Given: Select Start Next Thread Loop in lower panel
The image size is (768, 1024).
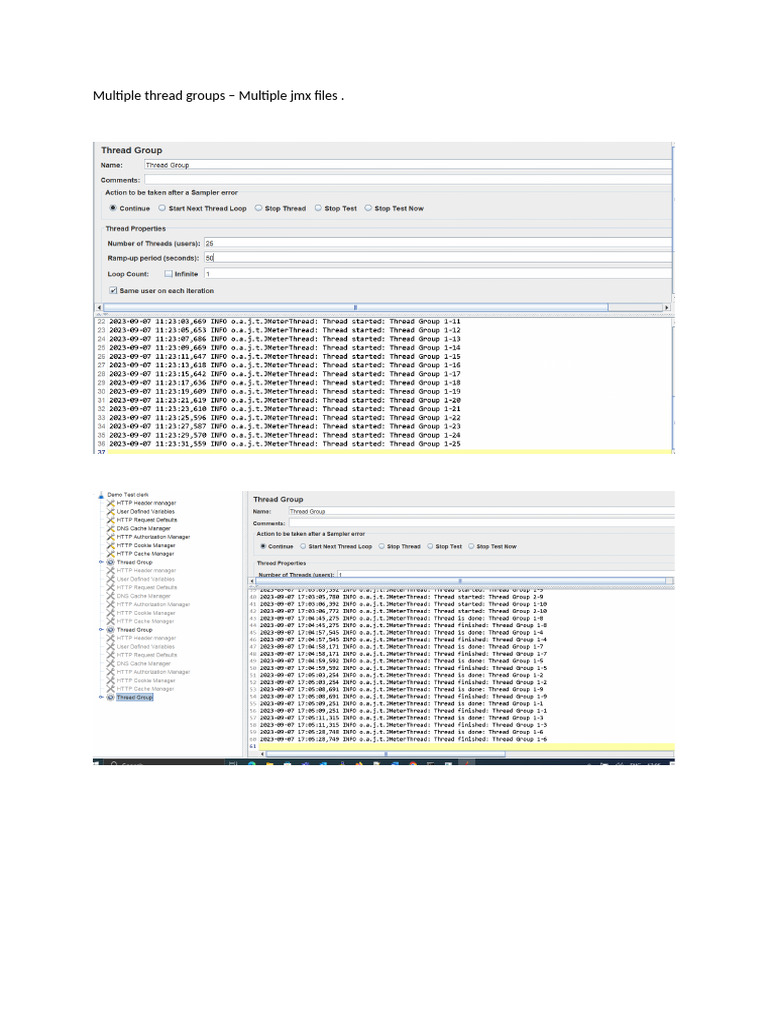Looking at the screenshot, I should click(x=303, y=547).
